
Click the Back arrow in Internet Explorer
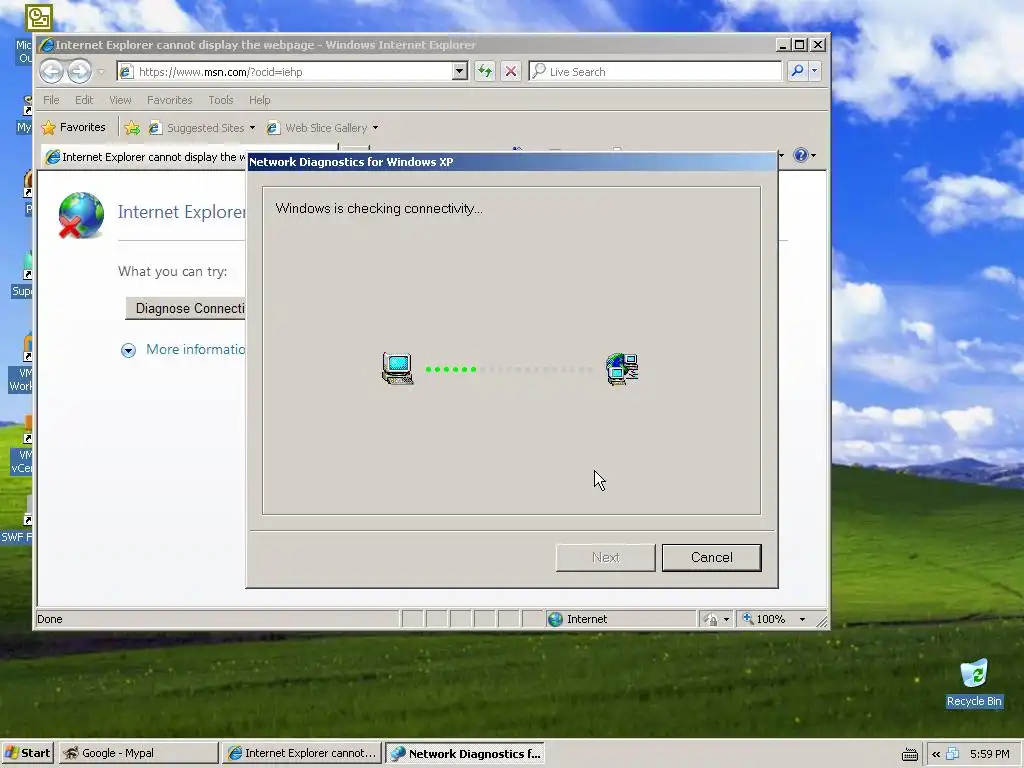pos(52,71)
